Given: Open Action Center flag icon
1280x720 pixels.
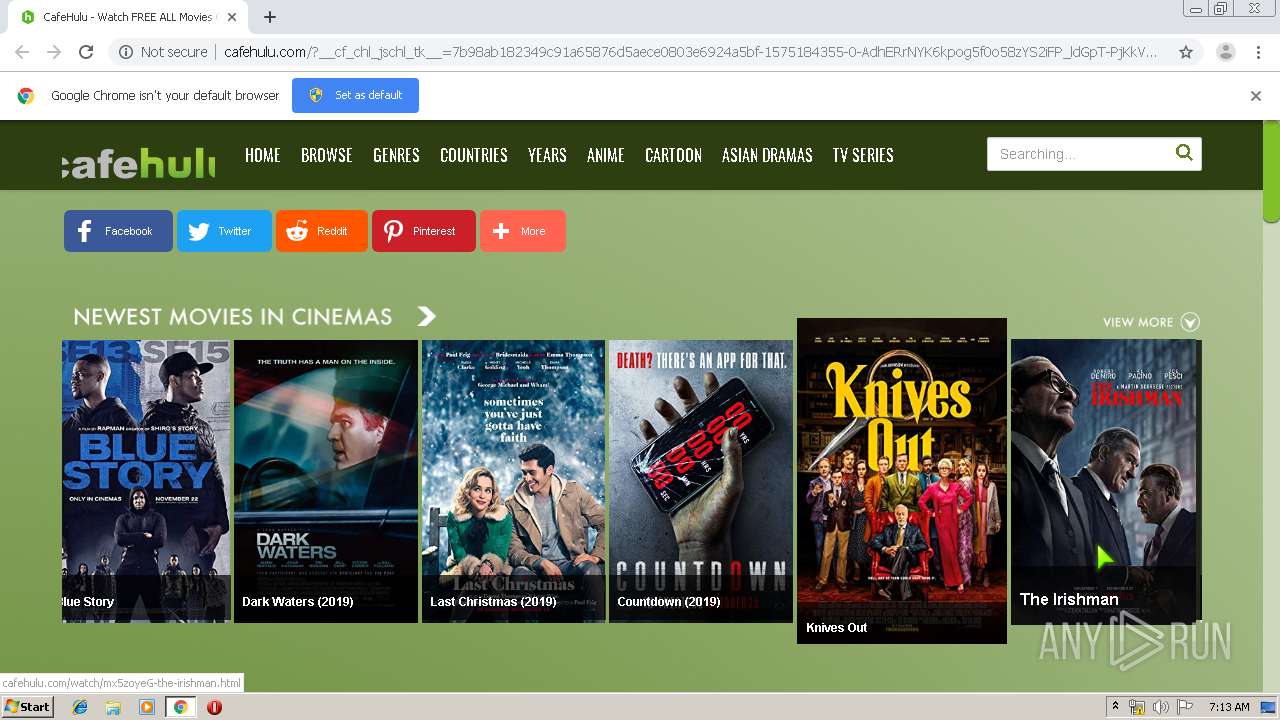Looking at the screenshot, I should 1185,707.
